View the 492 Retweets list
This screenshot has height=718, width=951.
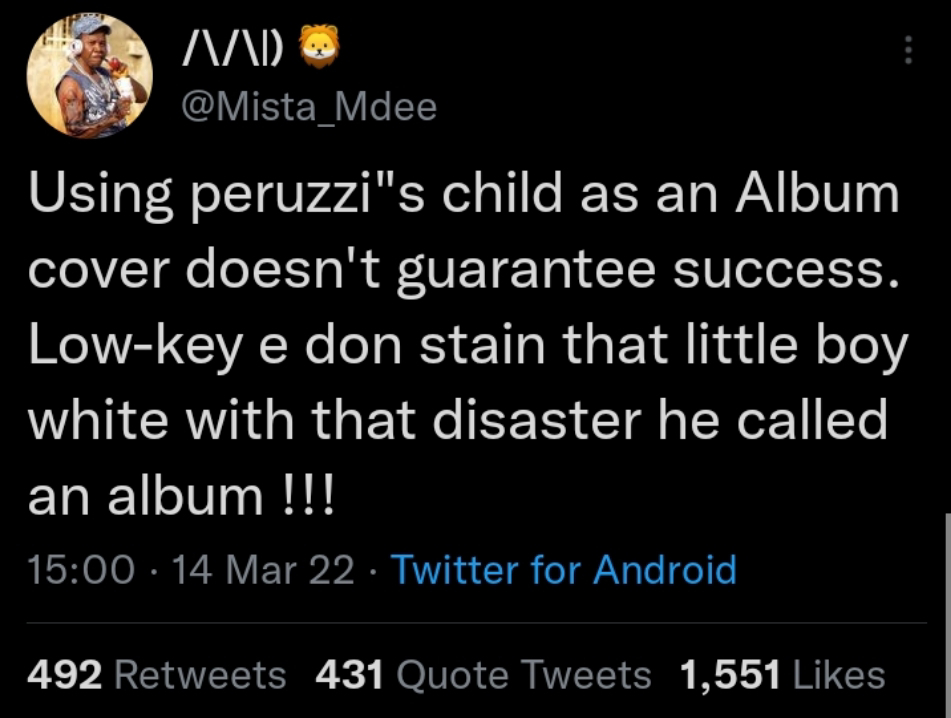tap(156, 675)
